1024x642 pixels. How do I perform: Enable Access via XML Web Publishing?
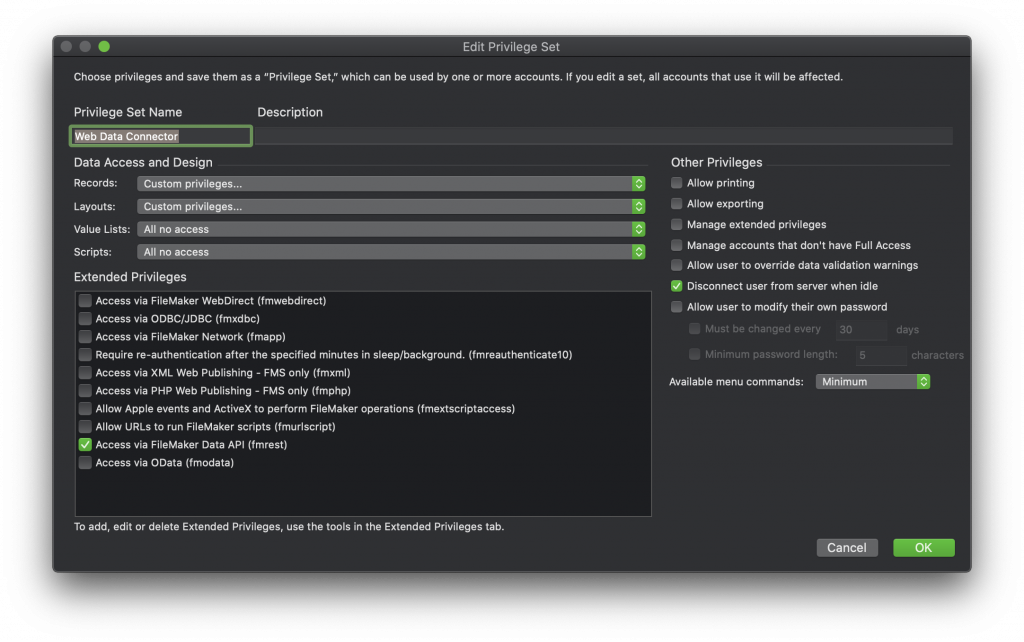[85, 371]
